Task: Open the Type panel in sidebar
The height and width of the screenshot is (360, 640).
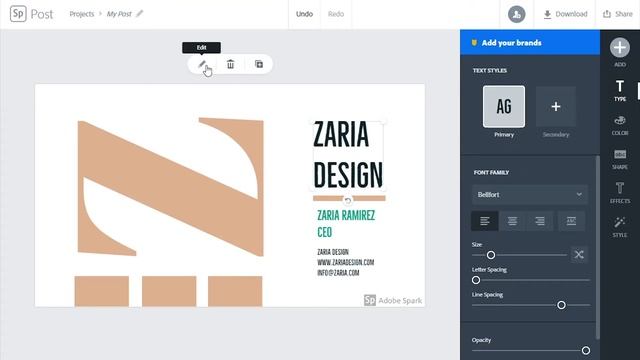Action: point(620,90)
